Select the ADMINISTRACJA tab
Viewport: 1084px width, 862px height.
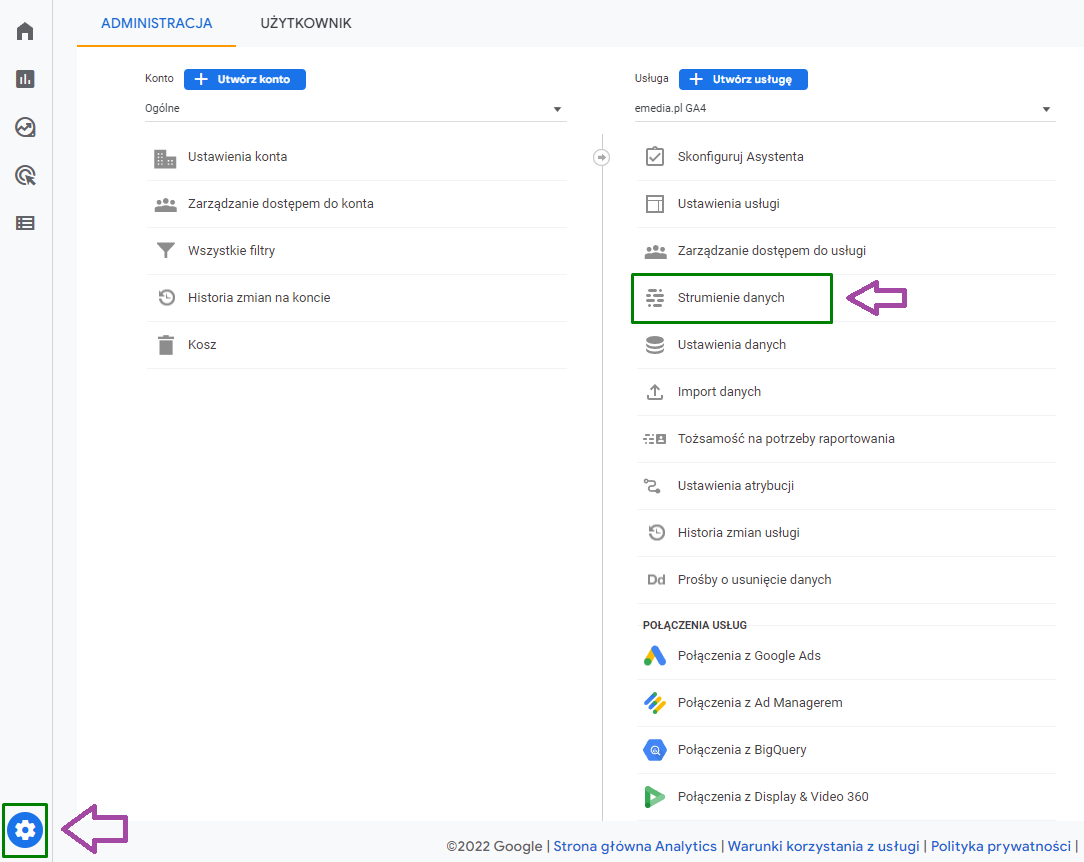click(x=155, y=23)
